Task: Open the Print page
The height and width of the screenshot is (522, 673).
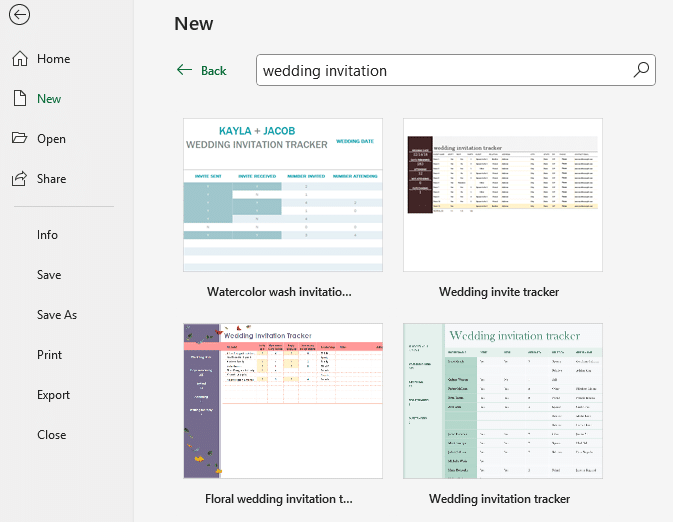Action: click(49, 355)
